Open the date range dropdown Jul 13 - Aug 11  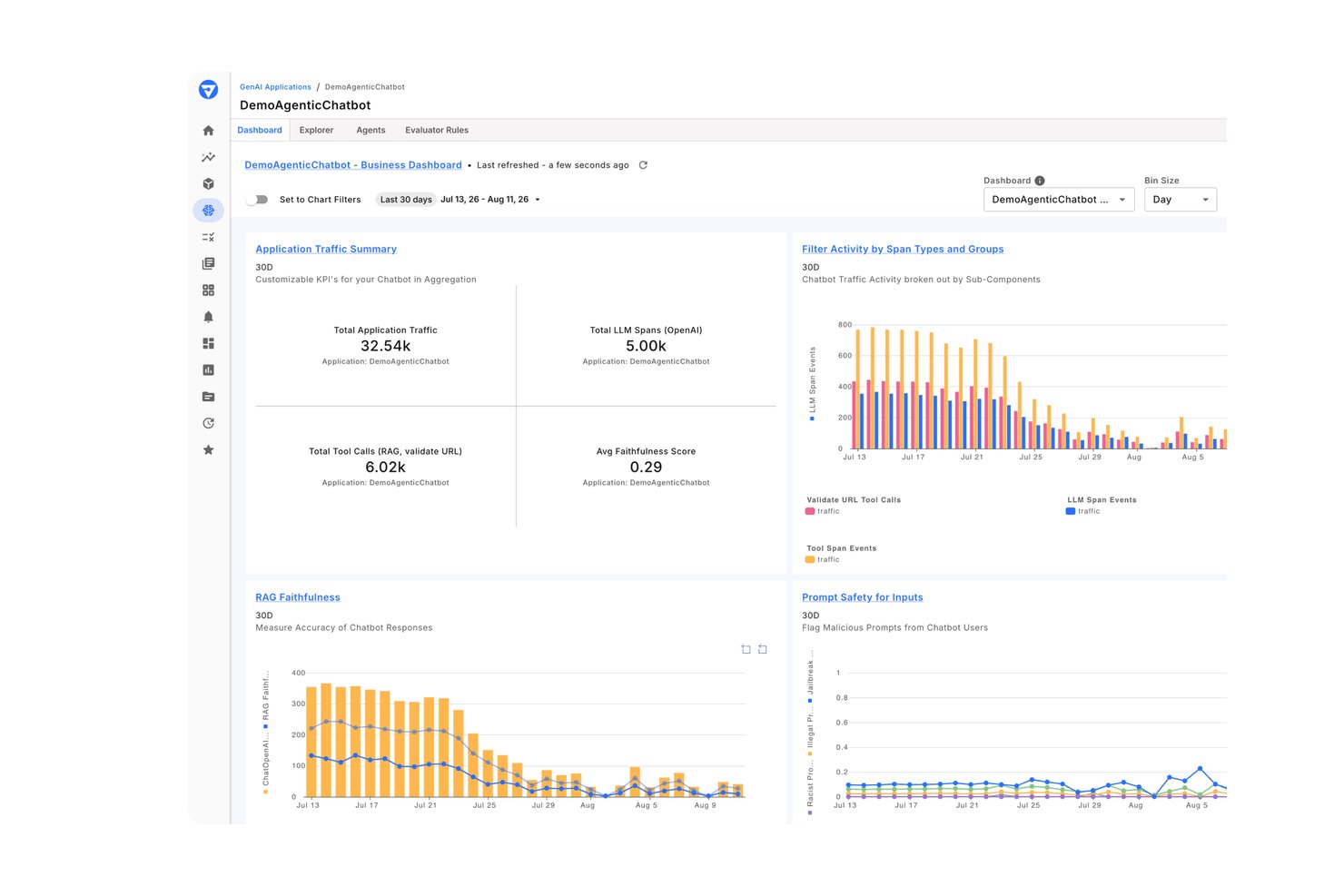click(490, 200)
